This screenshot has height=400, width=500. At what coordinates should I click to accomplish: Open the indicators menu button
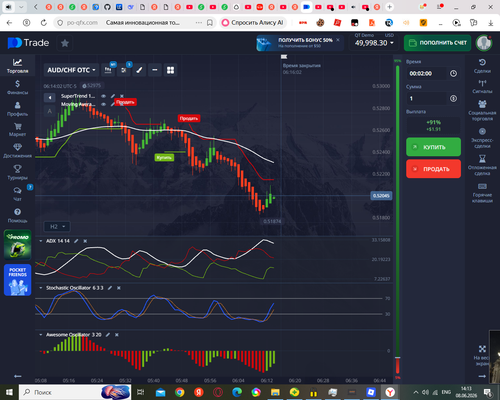pyautogui.click(x=124, y=70)
